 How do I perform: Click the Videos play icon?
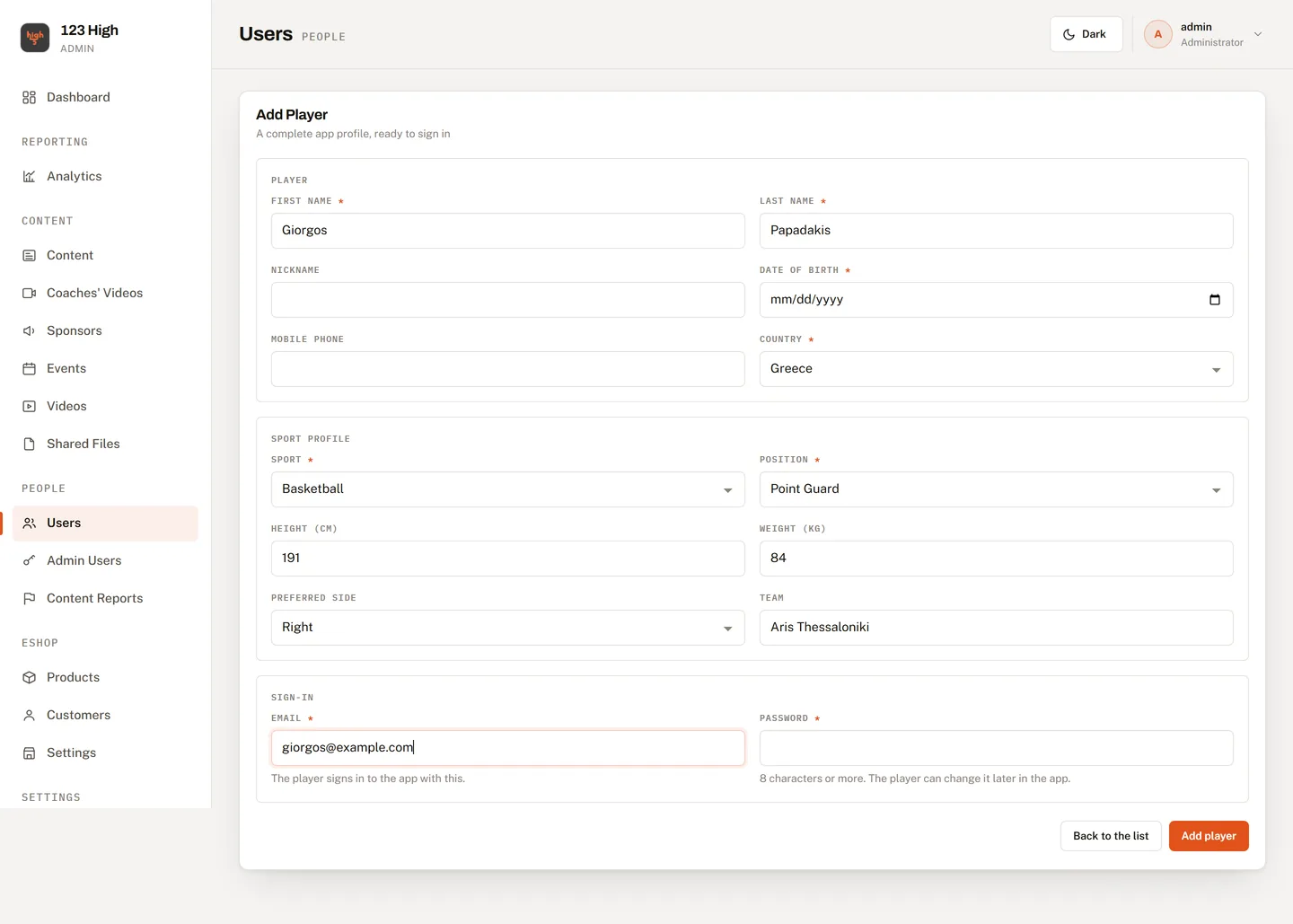coord(29,406)
